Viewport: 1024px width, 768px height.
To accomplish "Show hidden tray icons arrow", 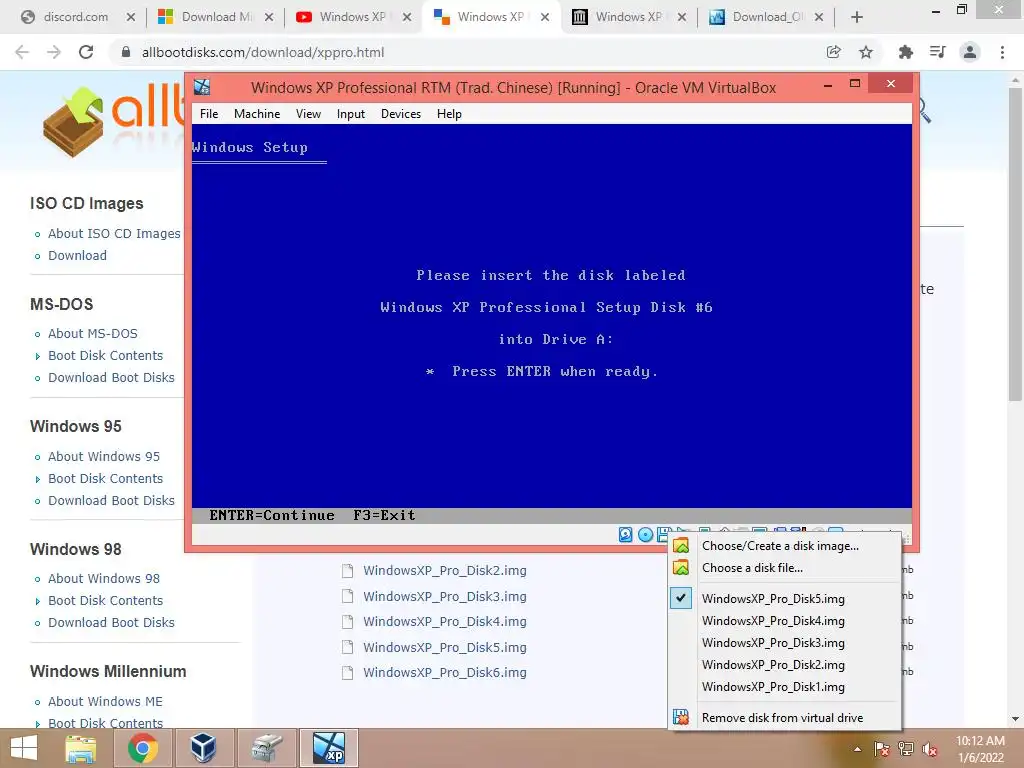I will tap(857, 749).
